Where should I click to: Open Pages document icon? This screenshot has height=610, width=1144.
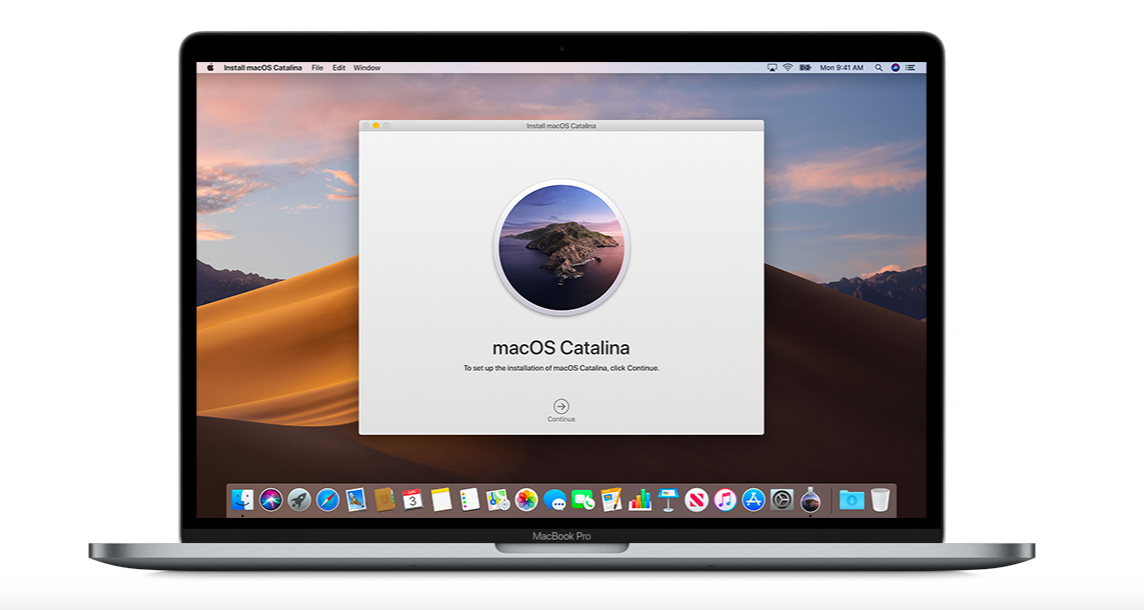pos(611,500)
